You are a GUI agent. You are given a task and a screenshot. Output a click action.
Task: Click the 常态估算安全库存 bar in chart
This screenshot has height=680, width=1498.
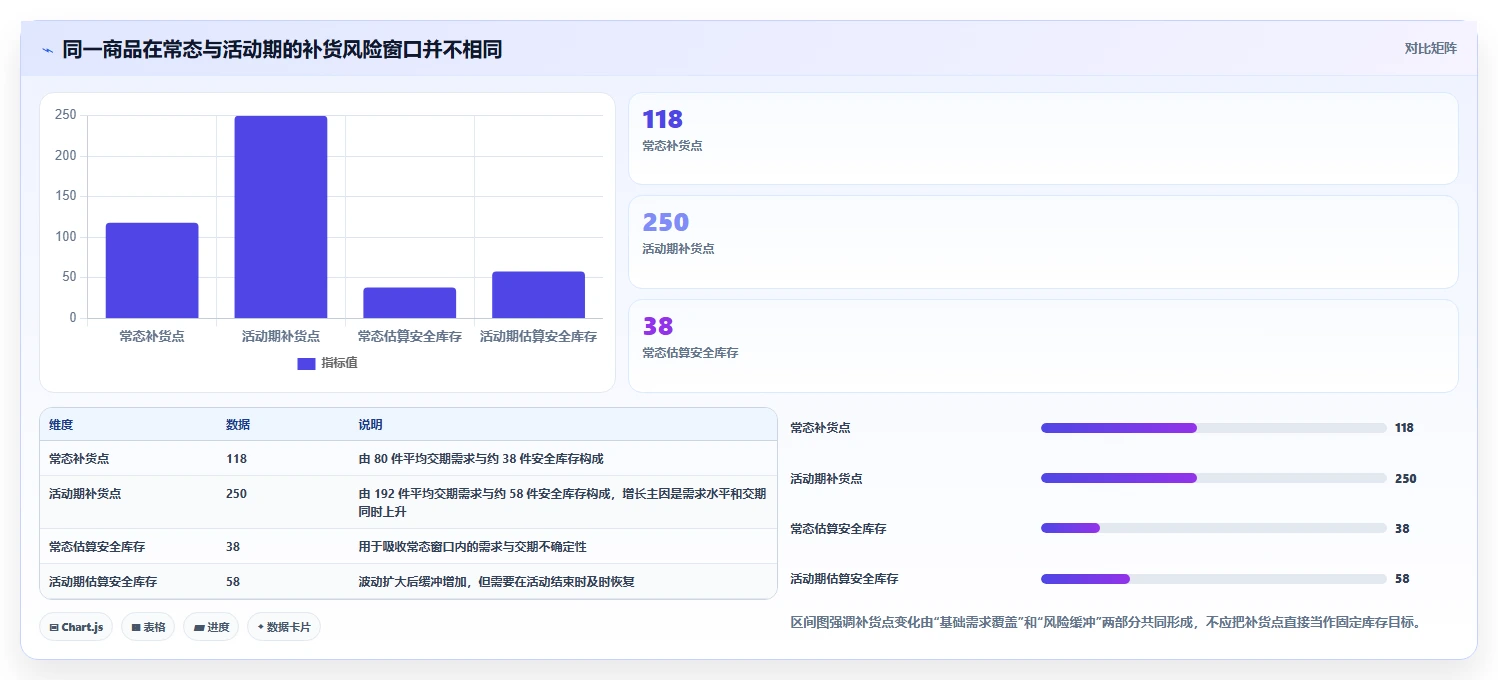(410, 303)
